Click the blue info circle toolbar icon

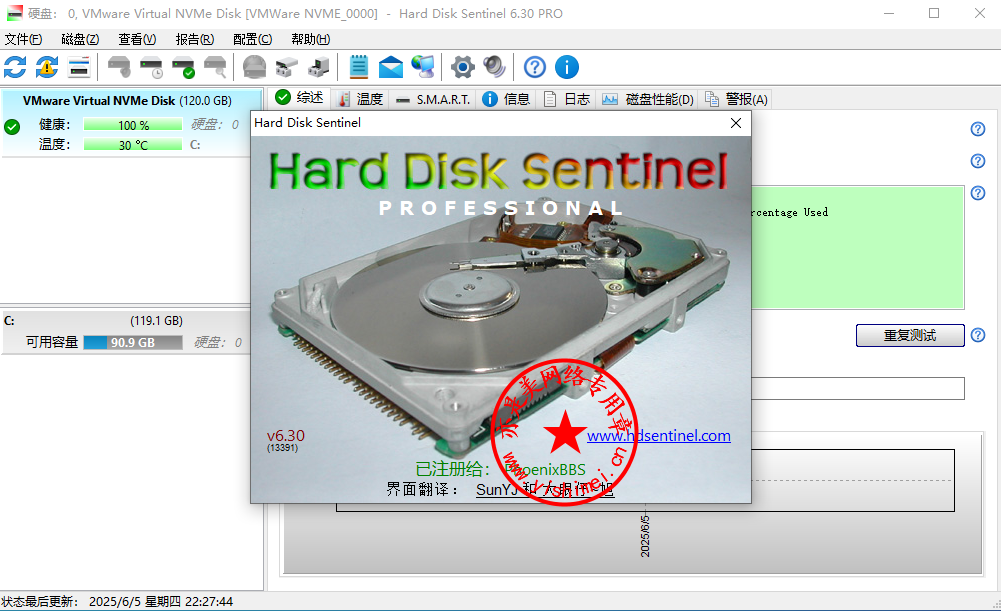coord(567,67)
